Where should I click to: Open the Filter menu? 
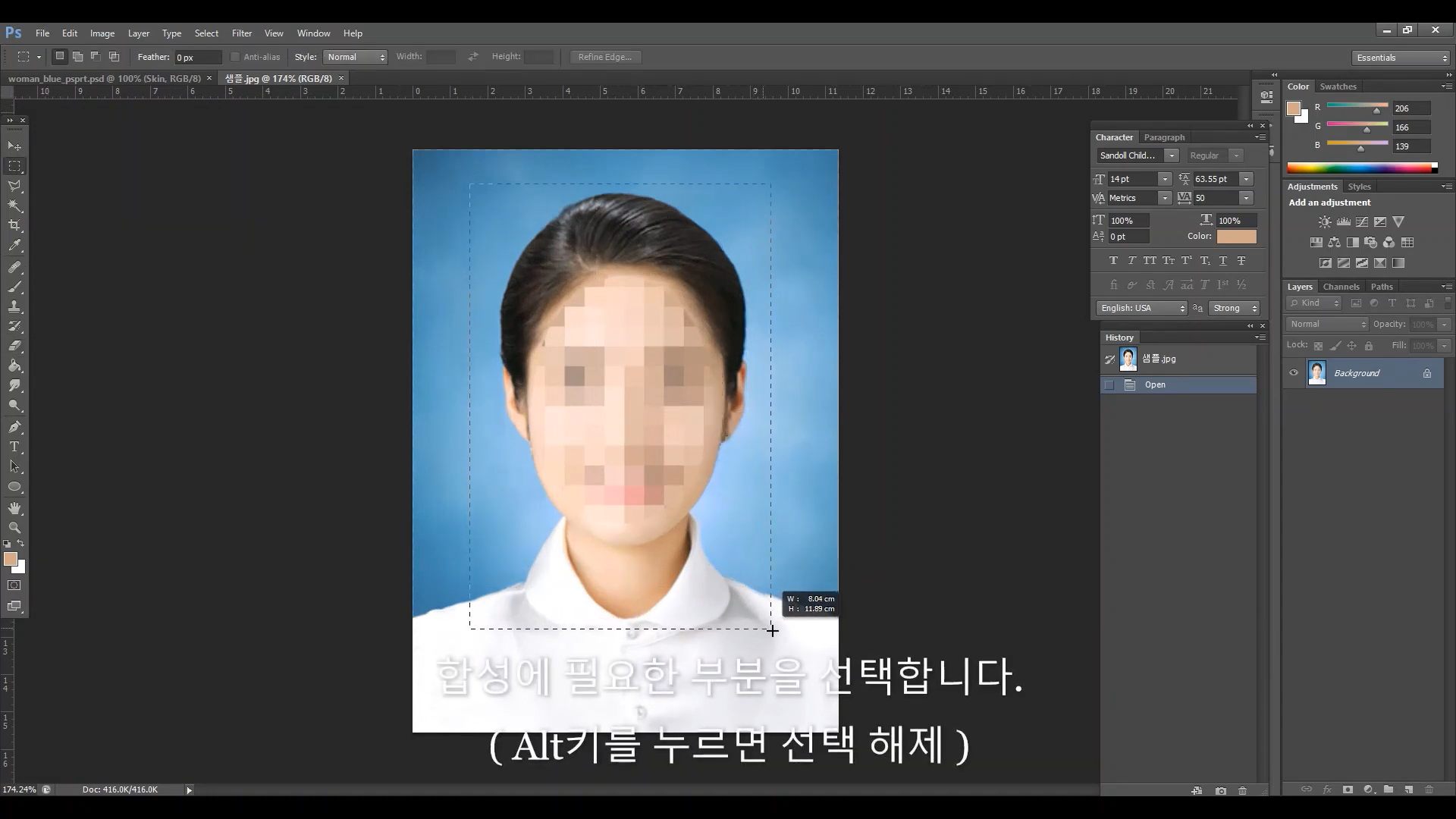[x=242, y=33]
